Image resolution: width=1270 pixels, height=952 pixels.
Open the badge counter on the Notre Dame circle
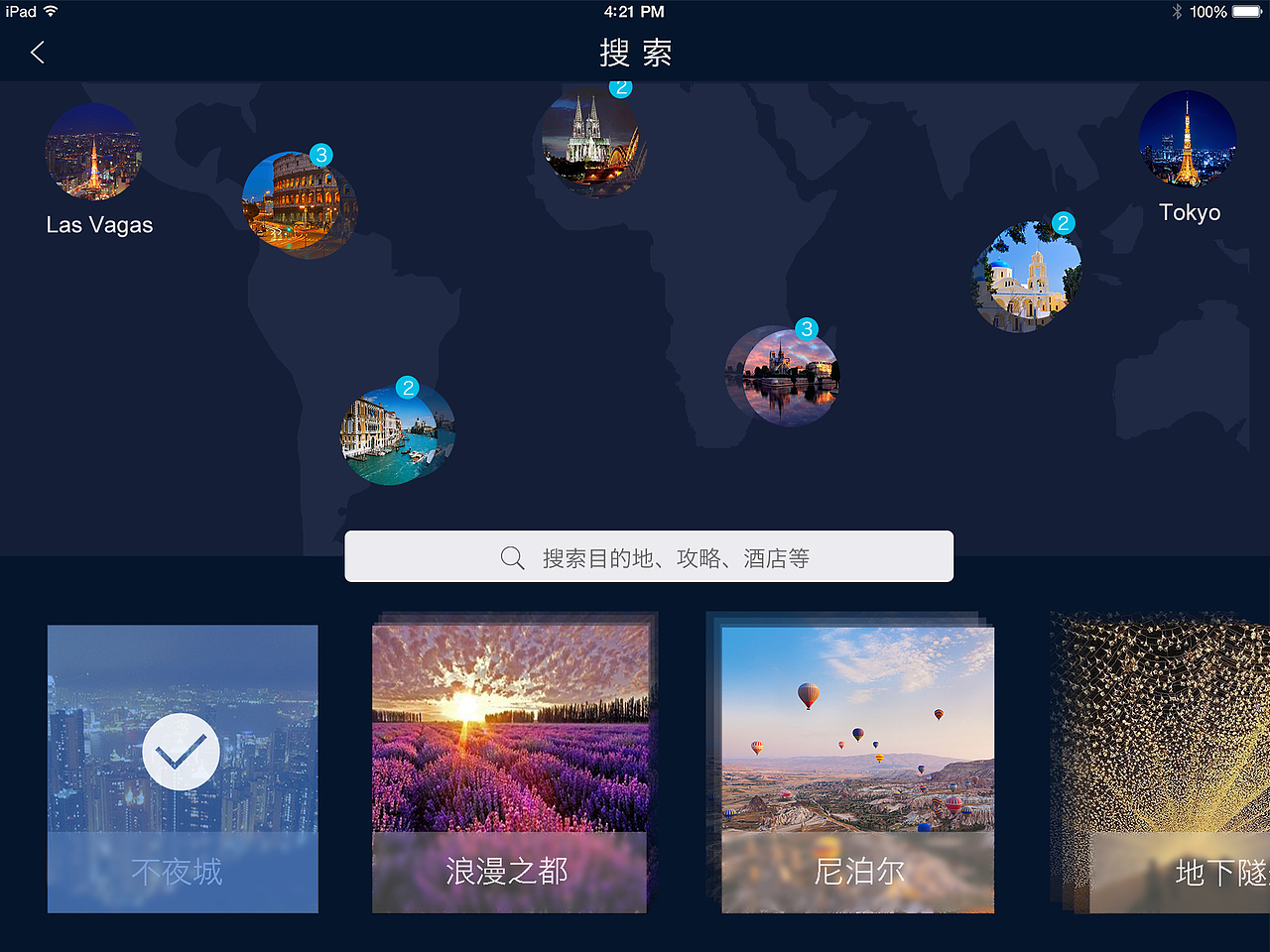pyautogui.click(x=806, y=329)
